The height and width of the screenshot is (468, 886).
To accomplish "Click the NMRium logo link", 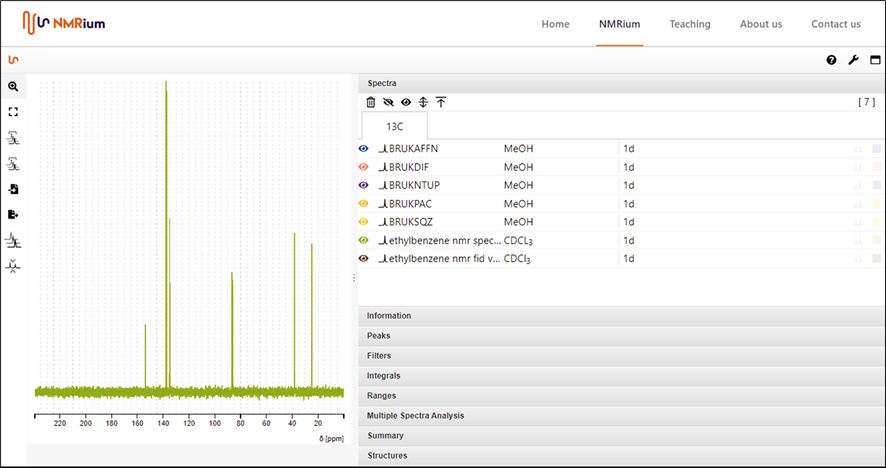I will [63, 22].
